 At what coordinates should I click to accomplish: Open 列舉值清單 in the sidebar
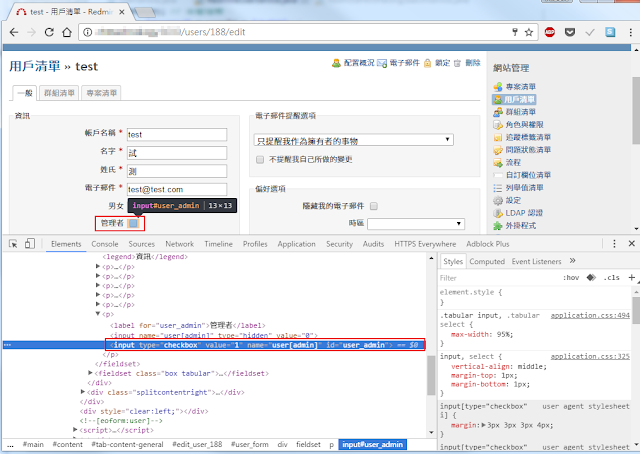coord(524,188)
